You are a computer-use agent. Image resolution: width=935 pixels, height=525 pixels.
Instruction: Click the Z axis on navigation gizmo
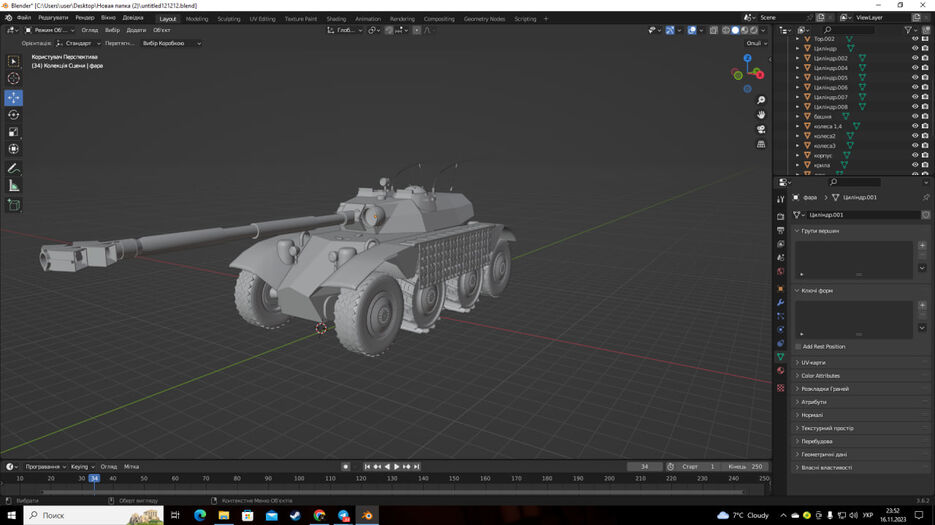pos(747,58)
